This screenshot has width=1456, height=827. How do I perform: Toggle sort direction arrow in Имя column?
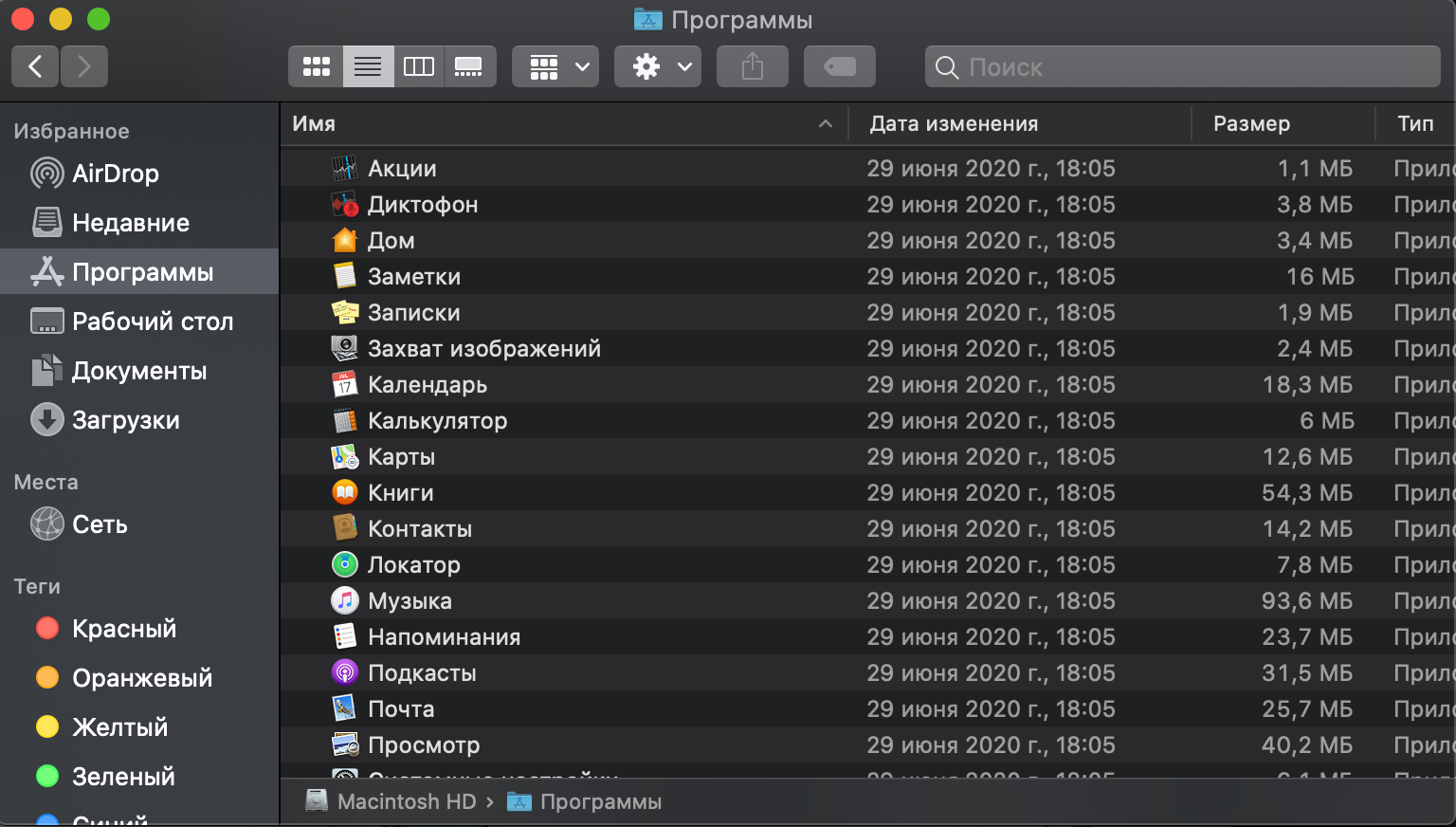826,124
